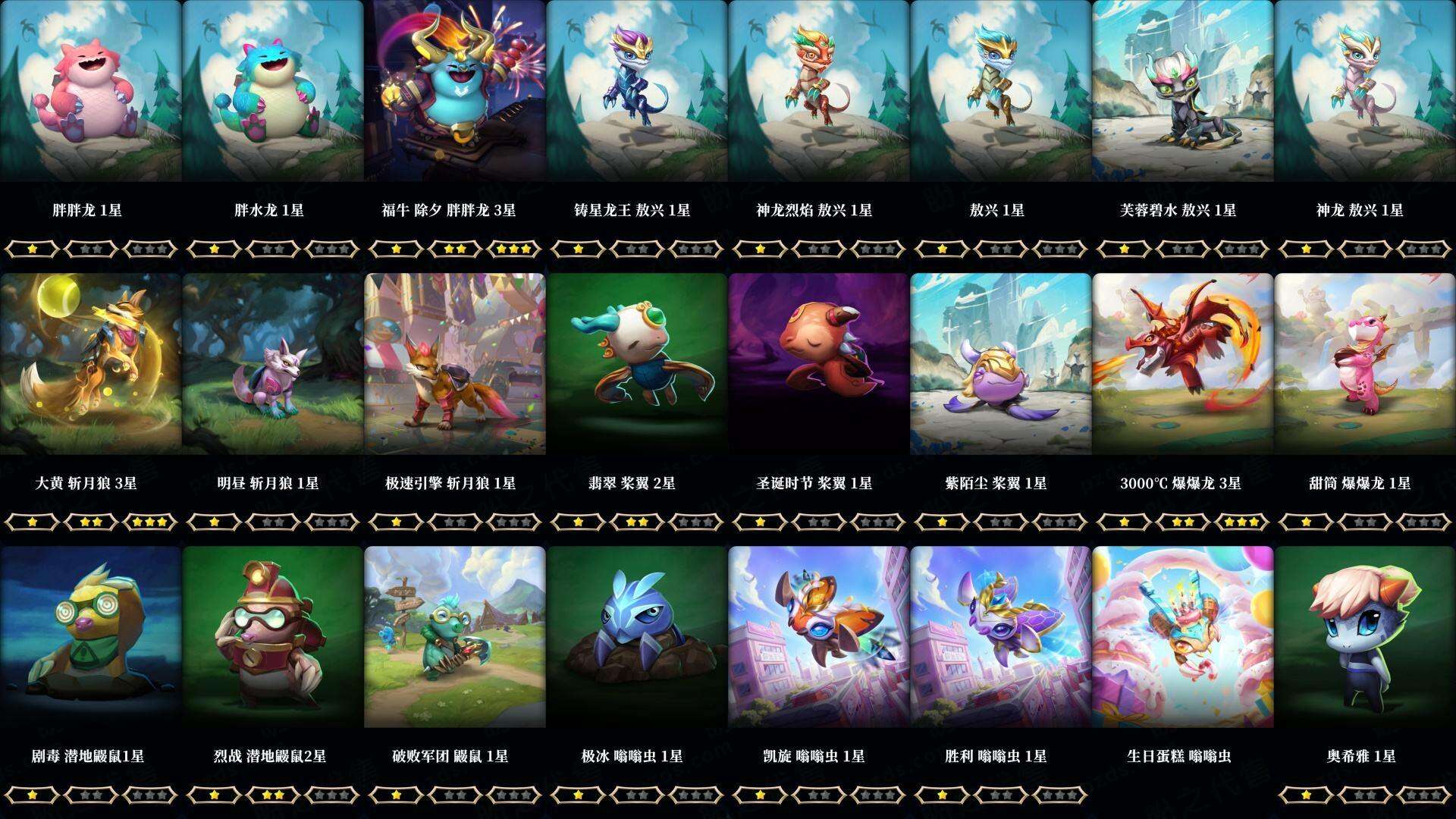The image size is (1456, 819).
Task: Click the 铸星龙王 敖兴 1星 label
Action: click(632, 210)
